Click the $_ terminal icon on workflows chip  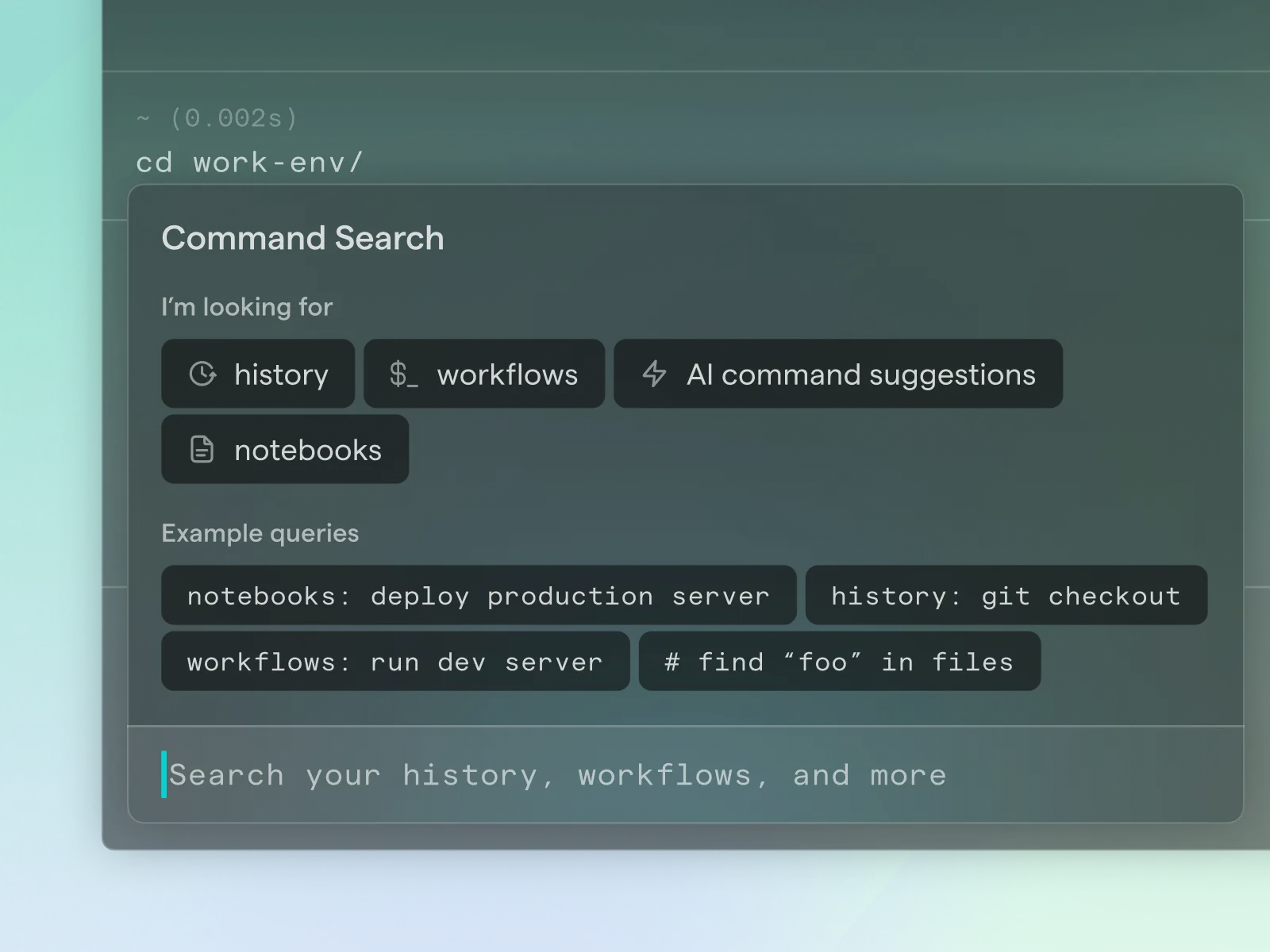click(406, 374)
